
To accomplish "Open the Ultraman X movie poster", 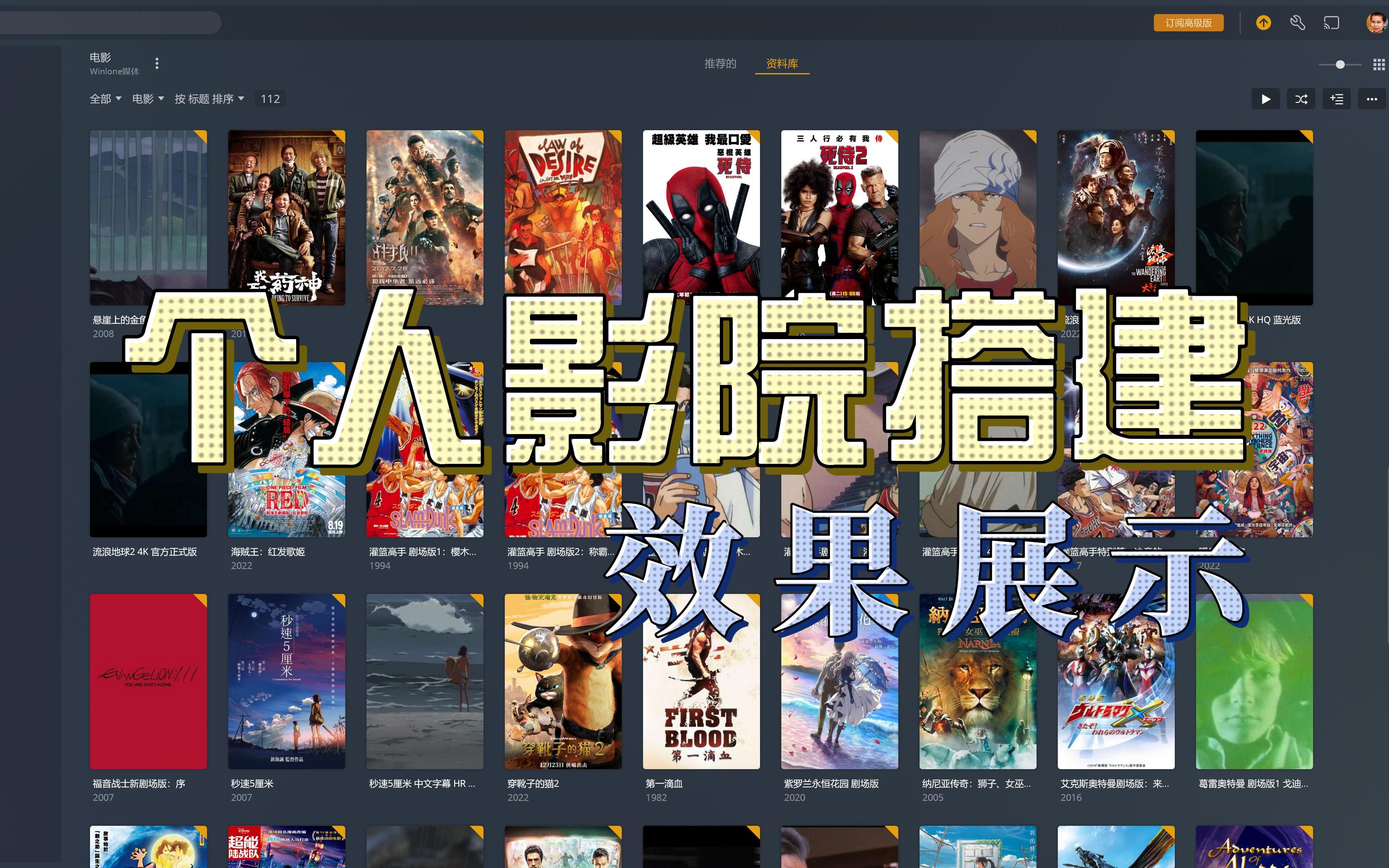I will coord(1117,682).
